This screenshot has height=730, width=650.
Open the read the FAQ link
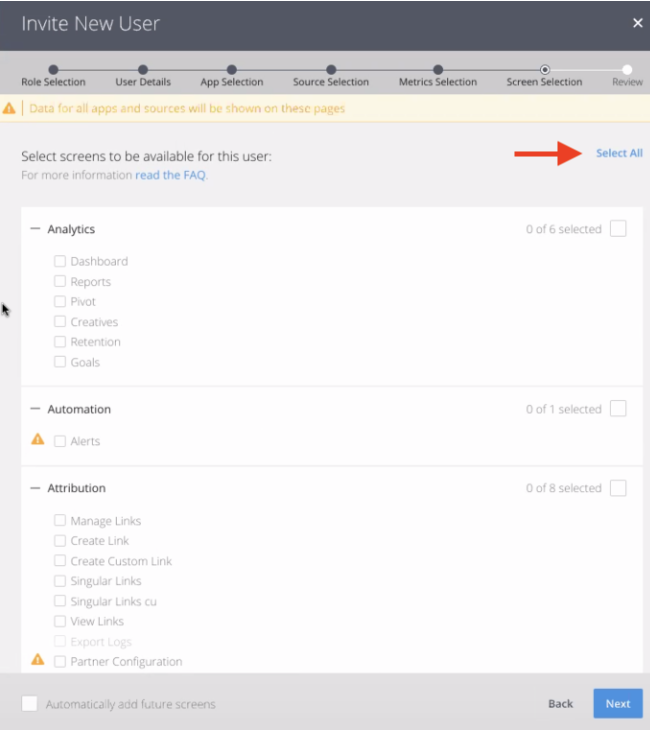coord(170,175)
